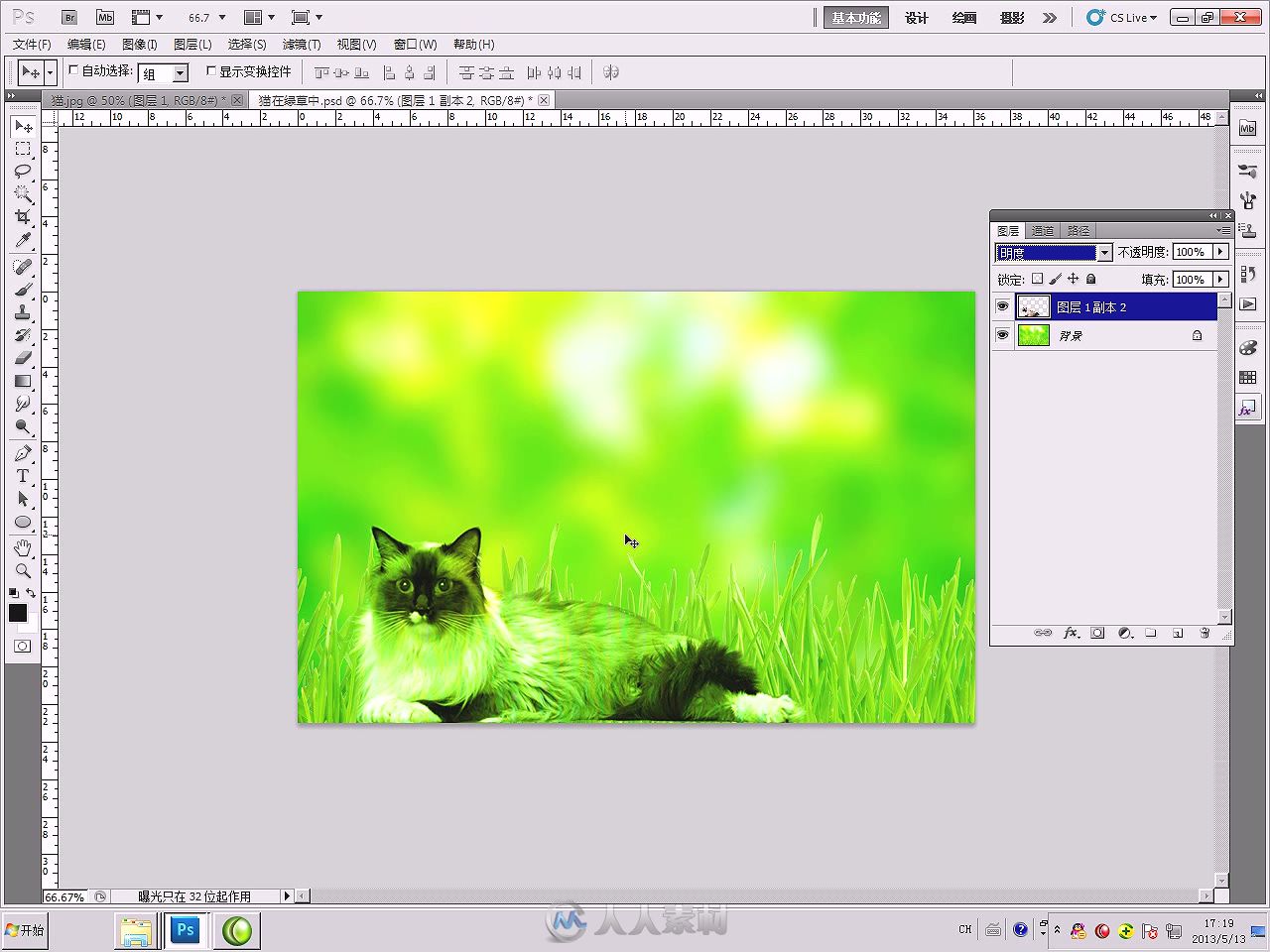Screen dimensions: 1270x952
Task: Enable Show Transform Controls checkbox
Action: click(211, 71)
